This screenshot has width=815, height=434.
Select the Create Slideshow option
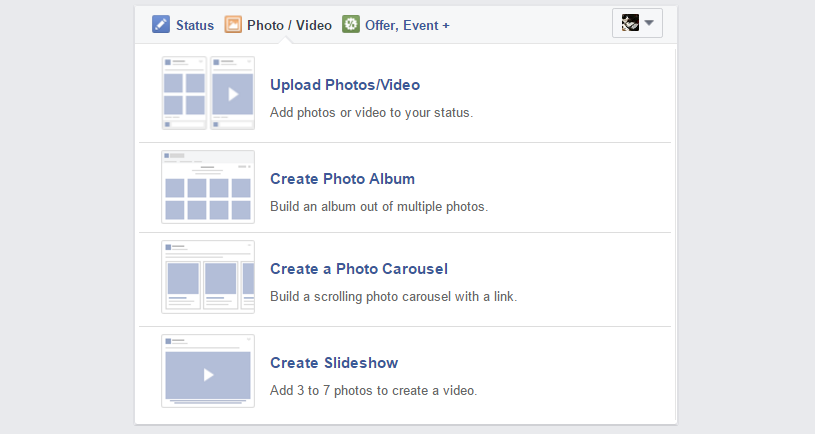pyautogui.click(x=334, y=363)
